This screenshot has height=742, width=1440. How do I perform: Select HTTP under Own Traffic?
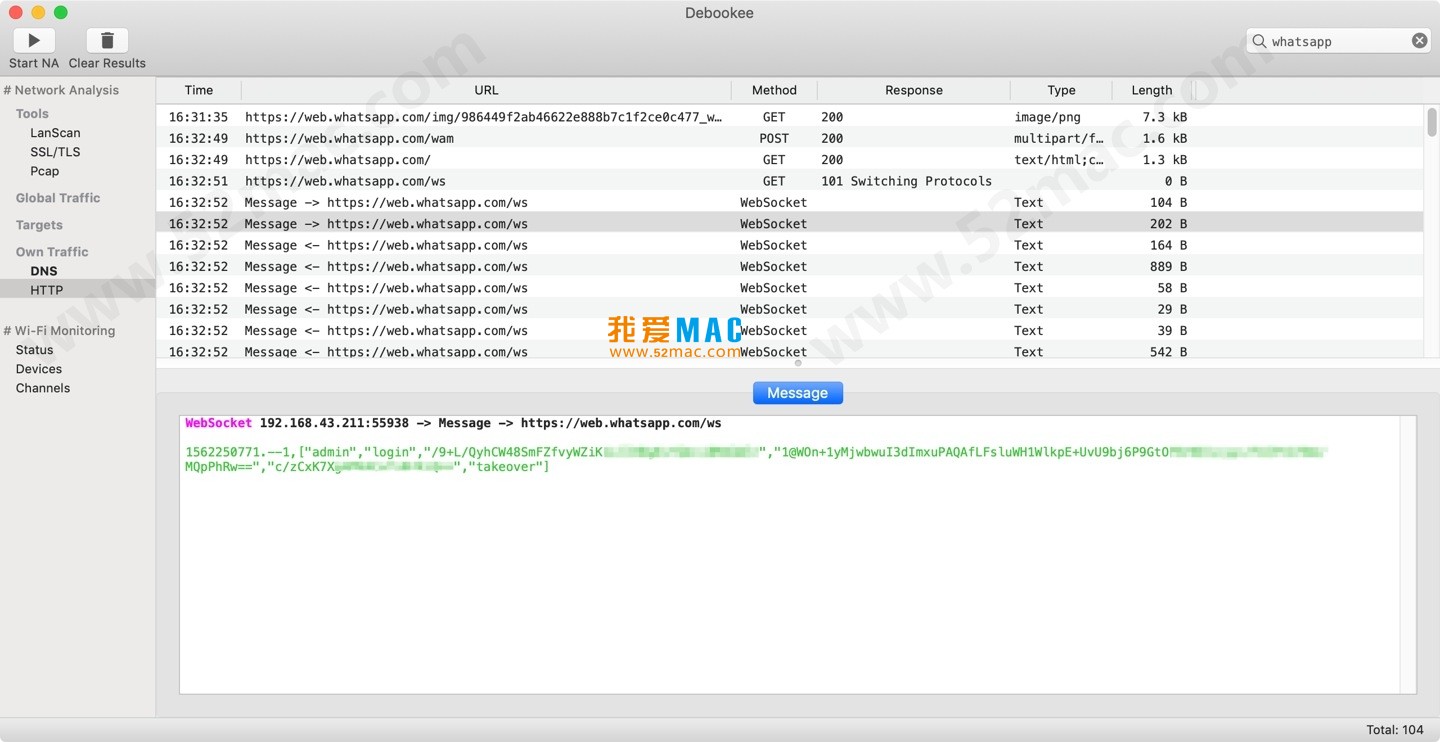[46, 290]
